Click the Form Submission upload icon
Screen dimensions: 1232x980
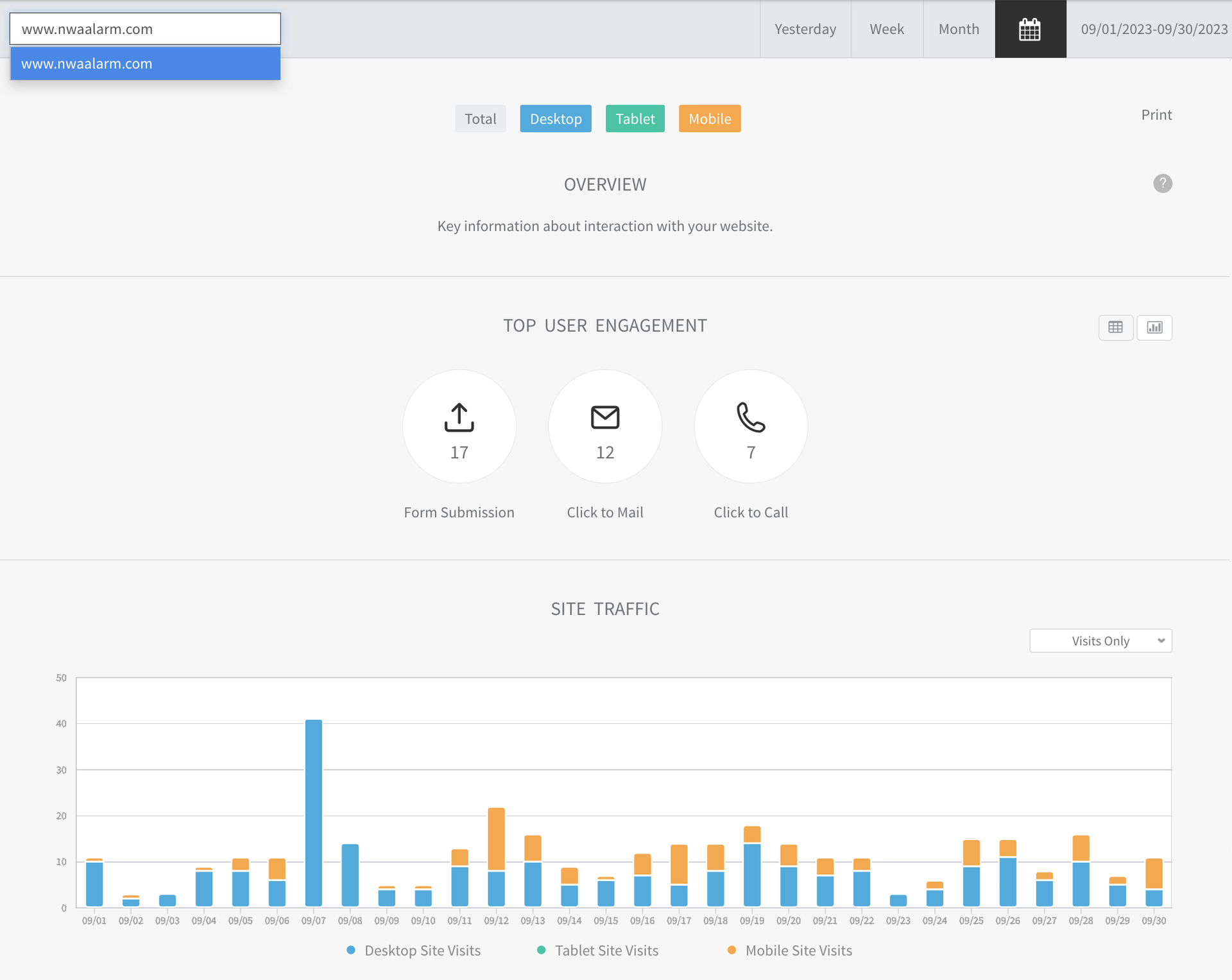coord(459,418)
